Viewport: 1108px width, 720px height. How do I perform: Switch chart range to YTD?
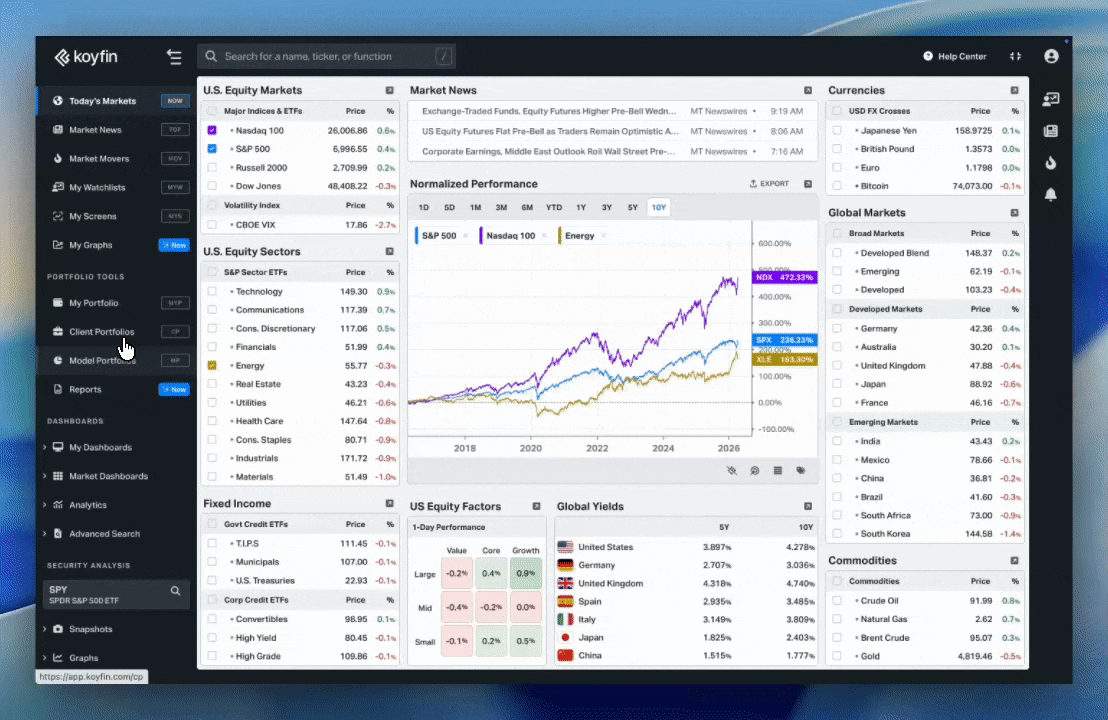click(x=553, y=207)
